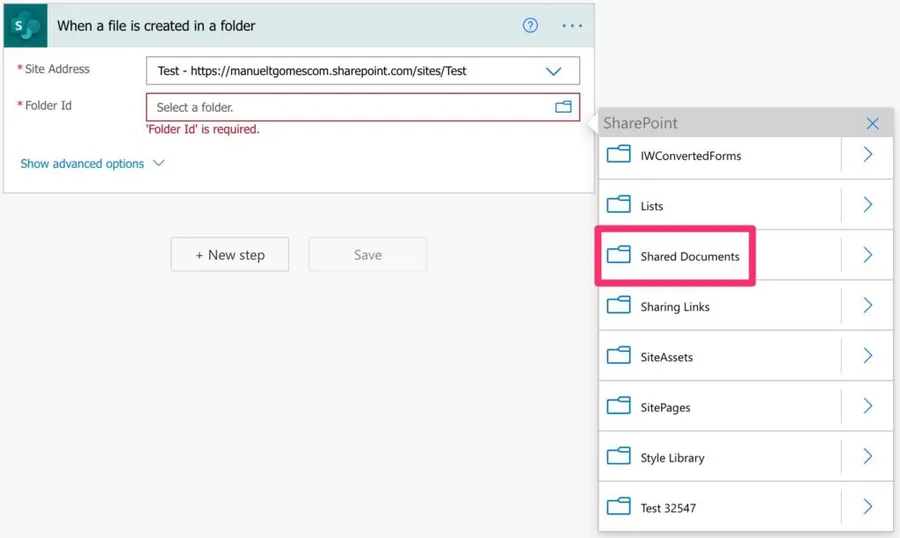900x538 pixels.
Task: Open the Site Address dropdown
Action: (x=553, y=71)
